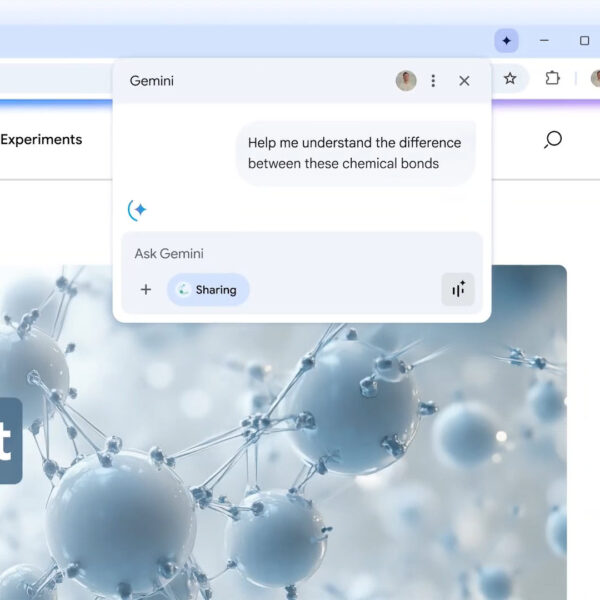Close the Gemini panel
600x600 pixels.
click(x=464, y=81)
